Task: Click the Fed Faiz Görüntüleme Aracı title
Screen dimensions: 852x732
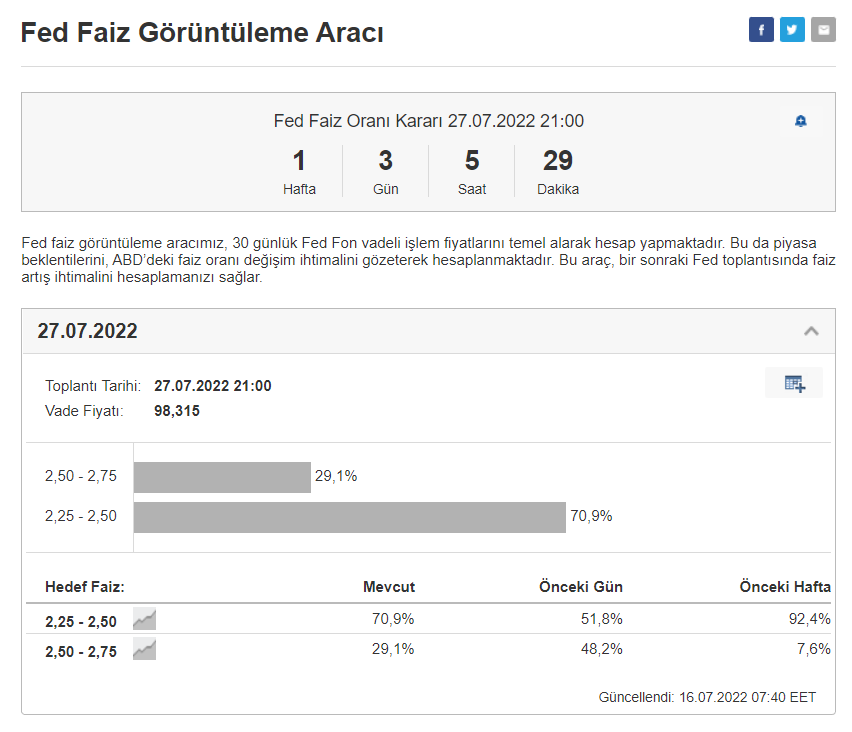Action: tap(202, 32)
